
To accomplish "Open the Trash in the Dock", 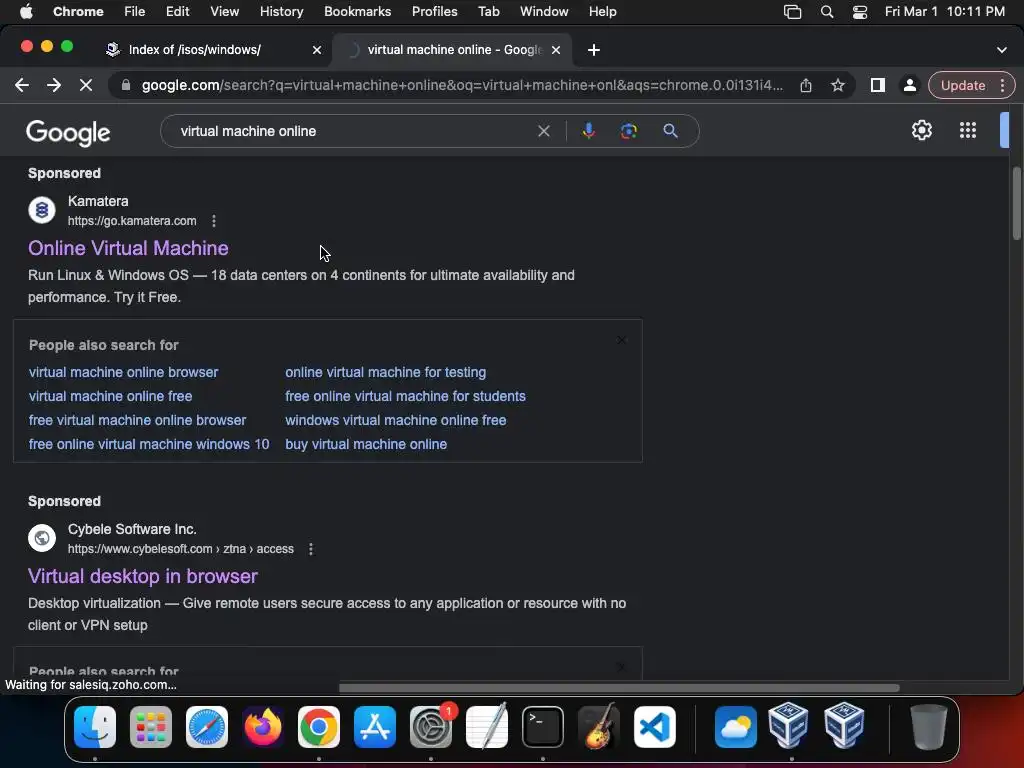I will click(x=929, y=727).
